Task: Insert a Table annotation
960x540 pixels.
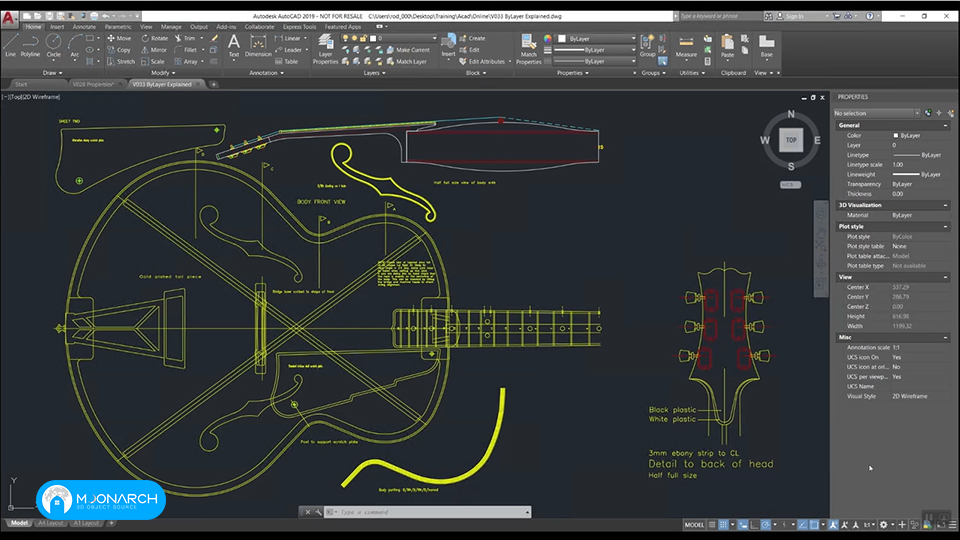Action: pos(287,61)
